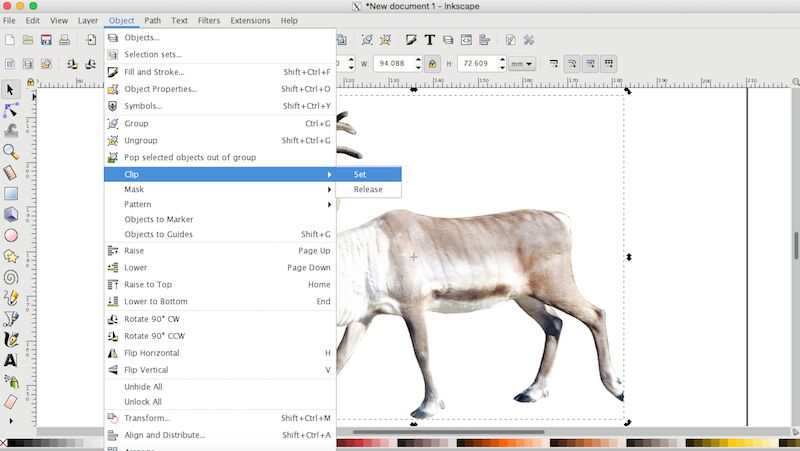Pick the Measure ruler tool

point(11,172)
